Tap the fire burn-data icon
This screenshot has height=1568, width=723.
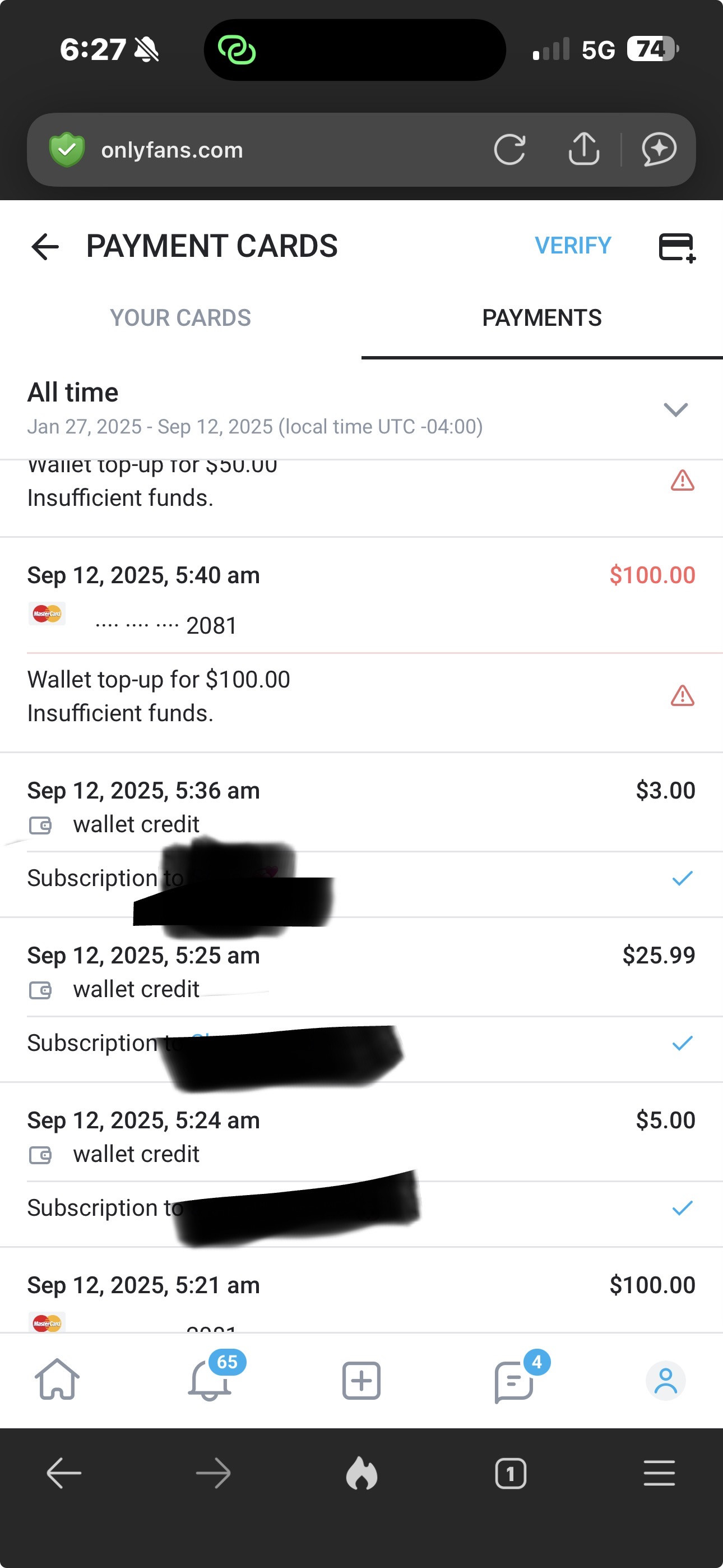(361, 1474)
